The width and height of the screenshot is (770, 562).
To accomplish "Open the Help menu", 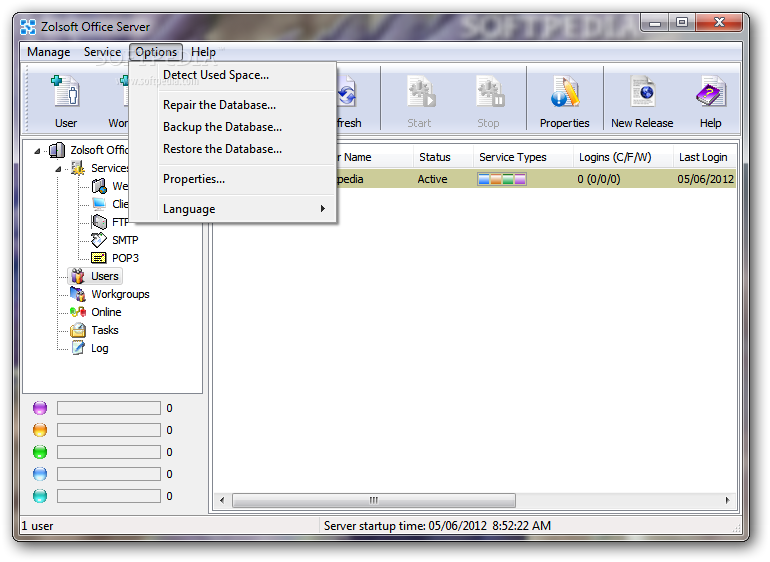I will point(203,52).
